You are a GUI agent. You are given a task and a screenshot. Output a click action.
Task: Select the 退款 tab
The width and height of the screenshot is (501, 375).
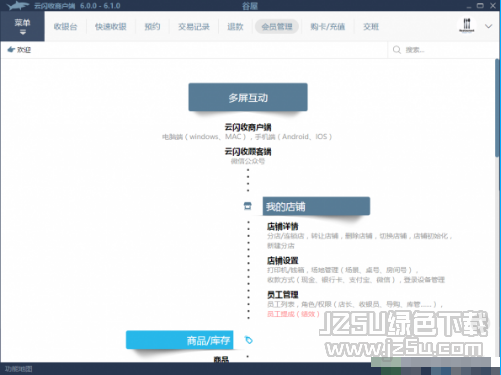tap(235, 27)
